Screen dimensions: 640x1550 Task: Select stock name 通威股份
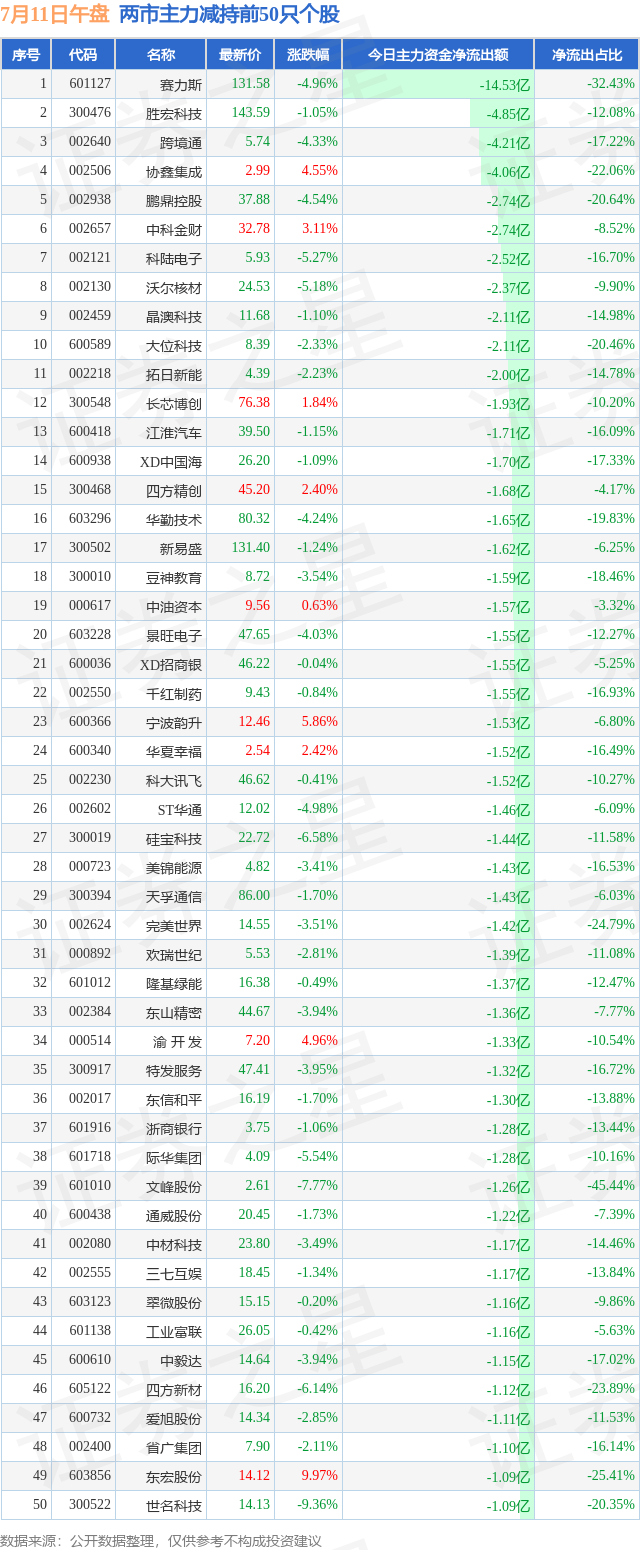[x=174, y=1215]
